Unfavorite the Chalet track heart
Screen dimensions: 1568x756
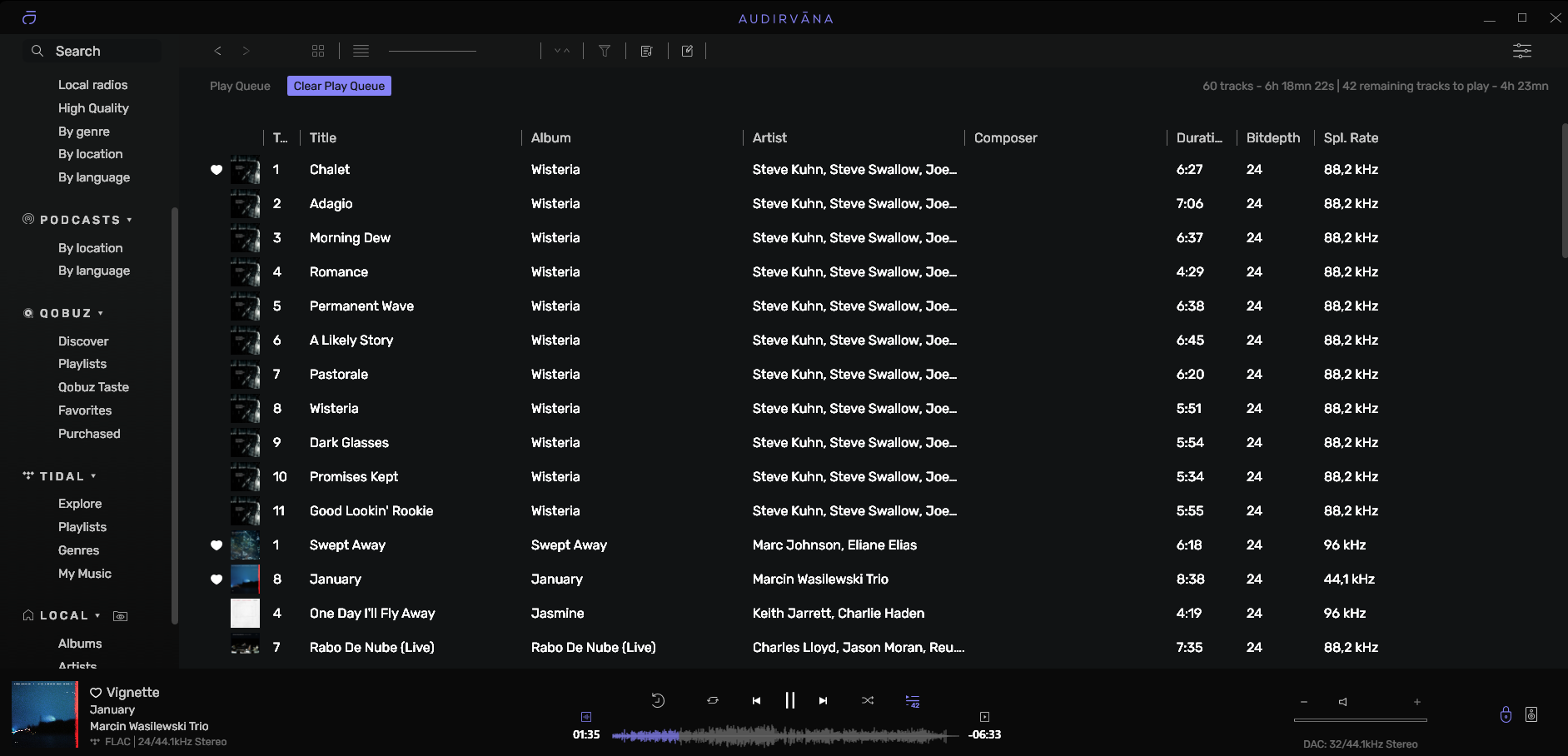tap(217, 170)
